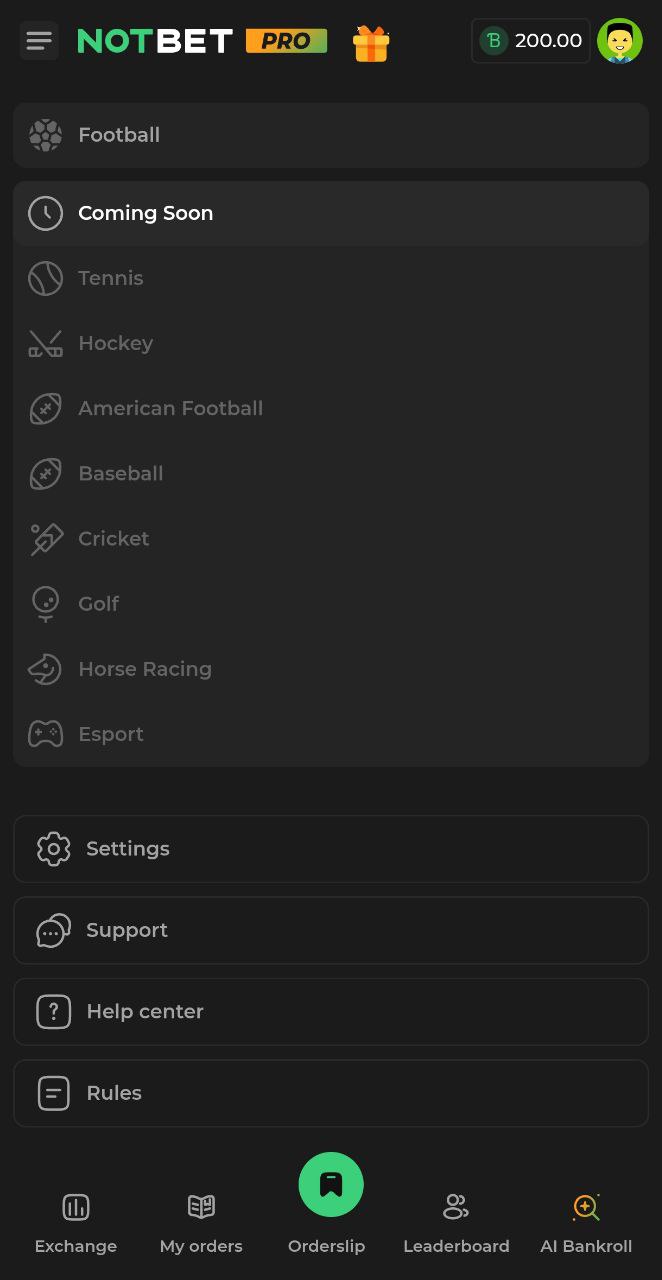Select the Tennis ball icon
This screenshot has width=662, height=1280.
coord(45,278)
